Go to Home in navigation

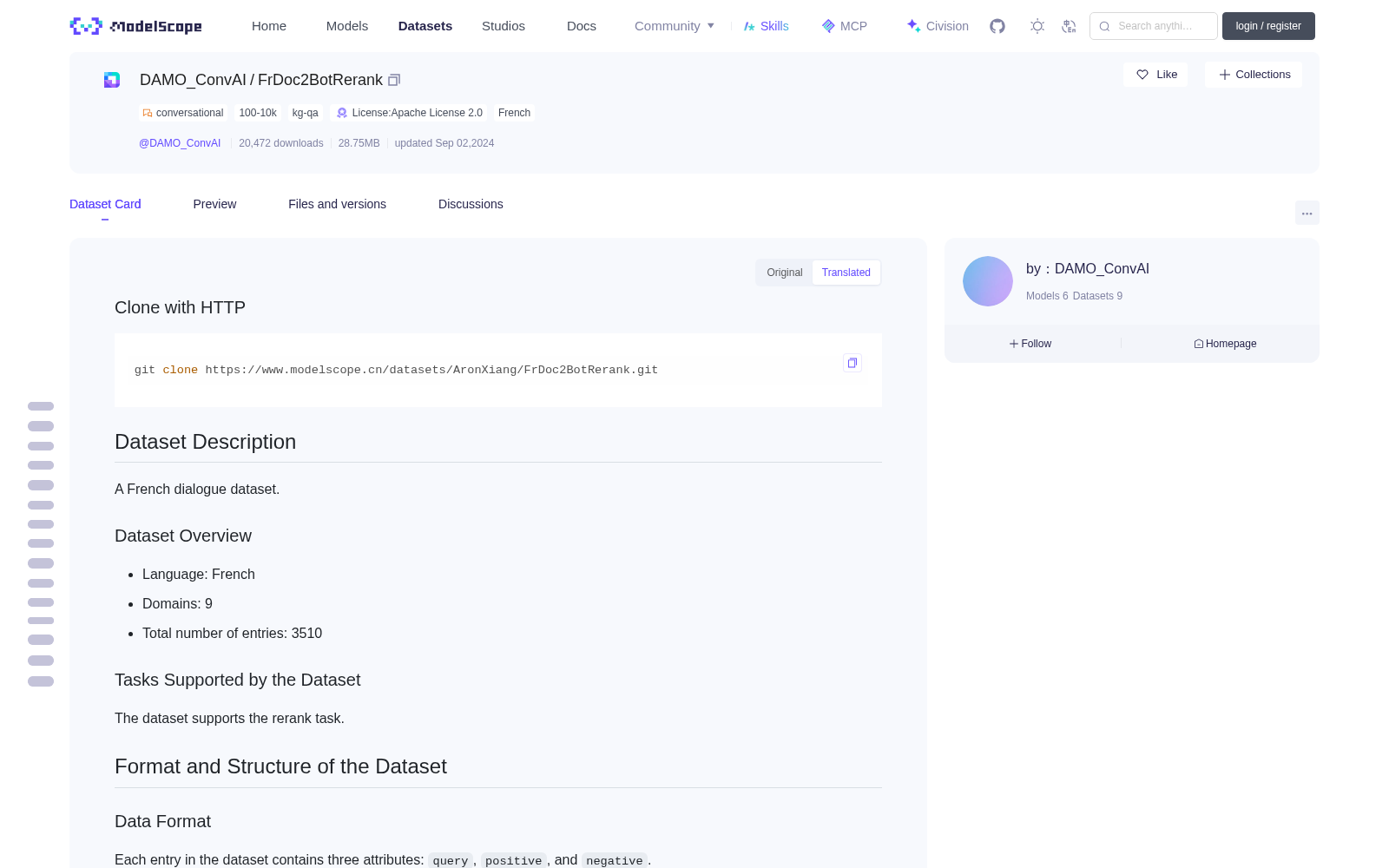[269, 26]
